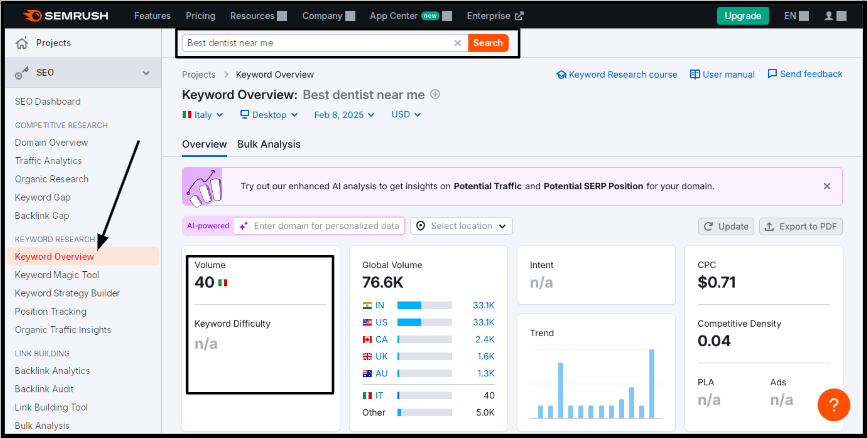Open the Projects home icon
This screenshot has width=867, height=438.
tap(22, 43)
